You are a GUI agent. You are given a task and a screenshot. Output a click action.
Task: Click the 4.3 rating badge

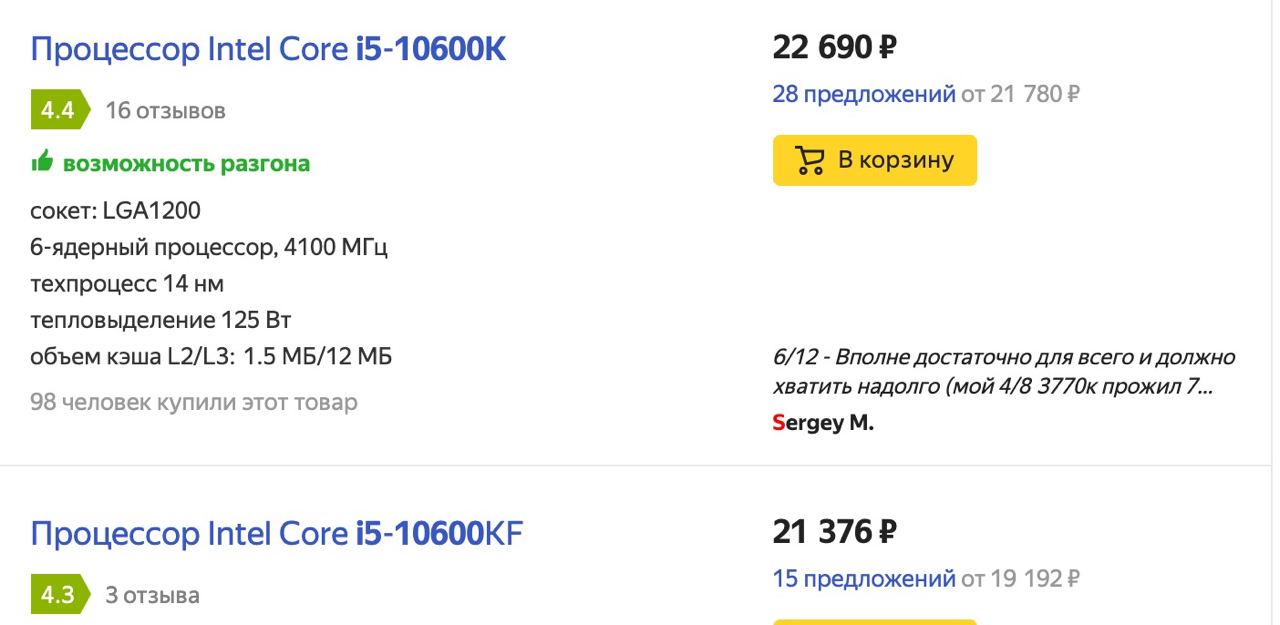pyautogui.click(x=59, y=595)
